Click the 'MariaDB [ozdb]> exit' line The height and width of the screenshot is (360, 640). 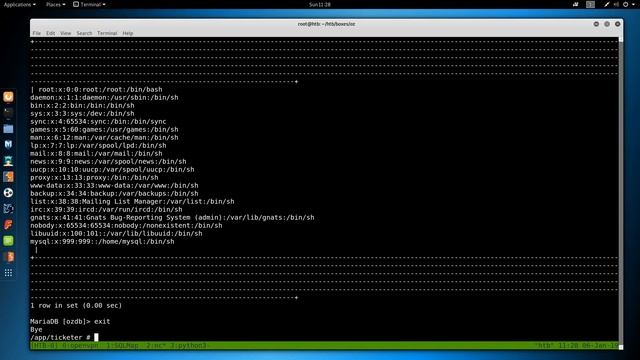pyautogui.click(x=70, y=322)
